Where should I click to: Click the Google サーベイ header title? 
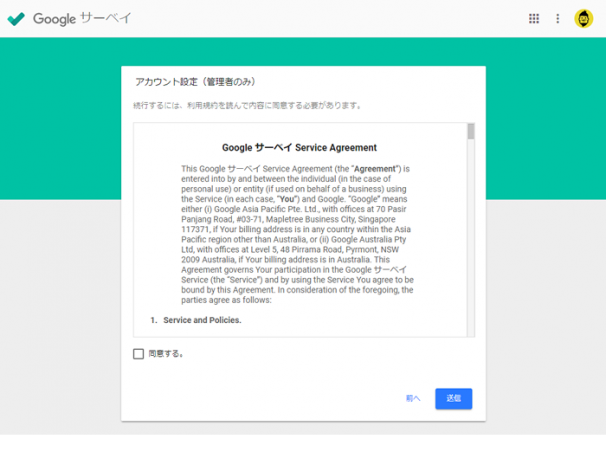coord(82,19)
